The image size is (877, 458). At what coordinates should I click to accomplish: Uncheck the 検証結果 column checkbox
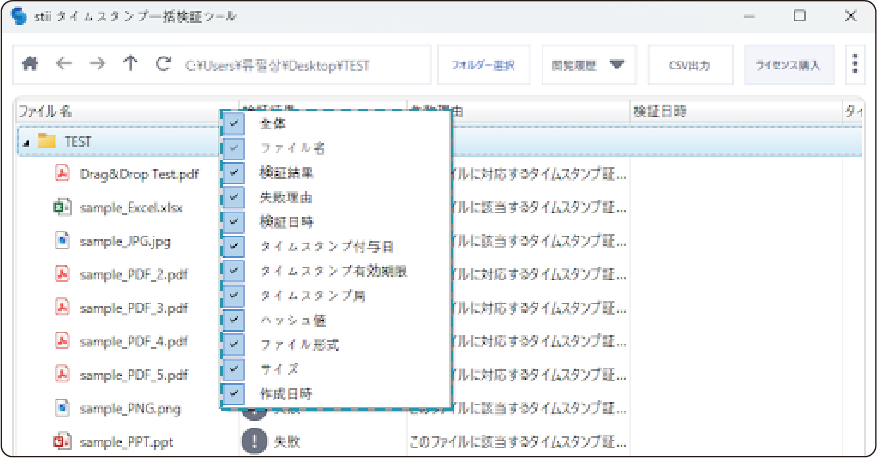[233, 172]
